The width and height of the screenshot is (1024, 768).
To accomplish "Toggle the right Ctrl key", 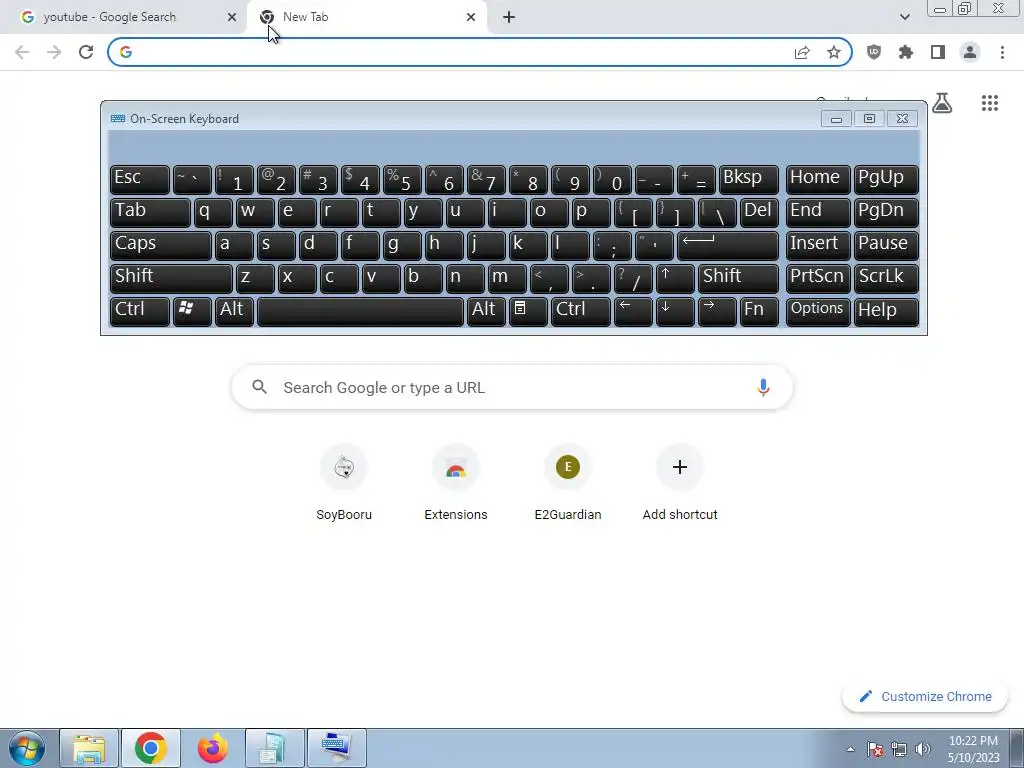I will 581,311.
